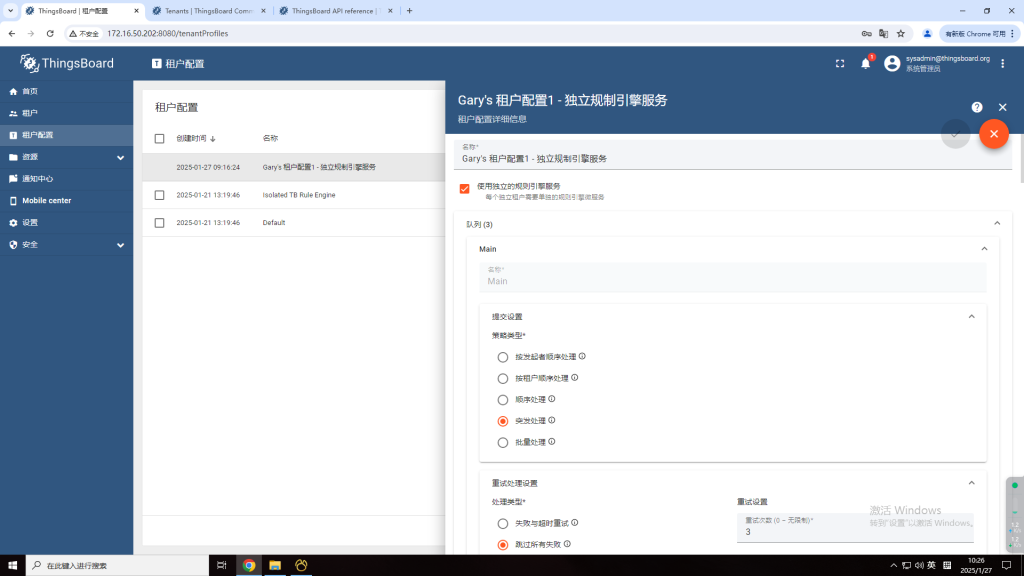Open Mobile center in the sidebar
The height and width of the screenshot is (576, 1024).
pyautogui.click(x=67, y=200)
